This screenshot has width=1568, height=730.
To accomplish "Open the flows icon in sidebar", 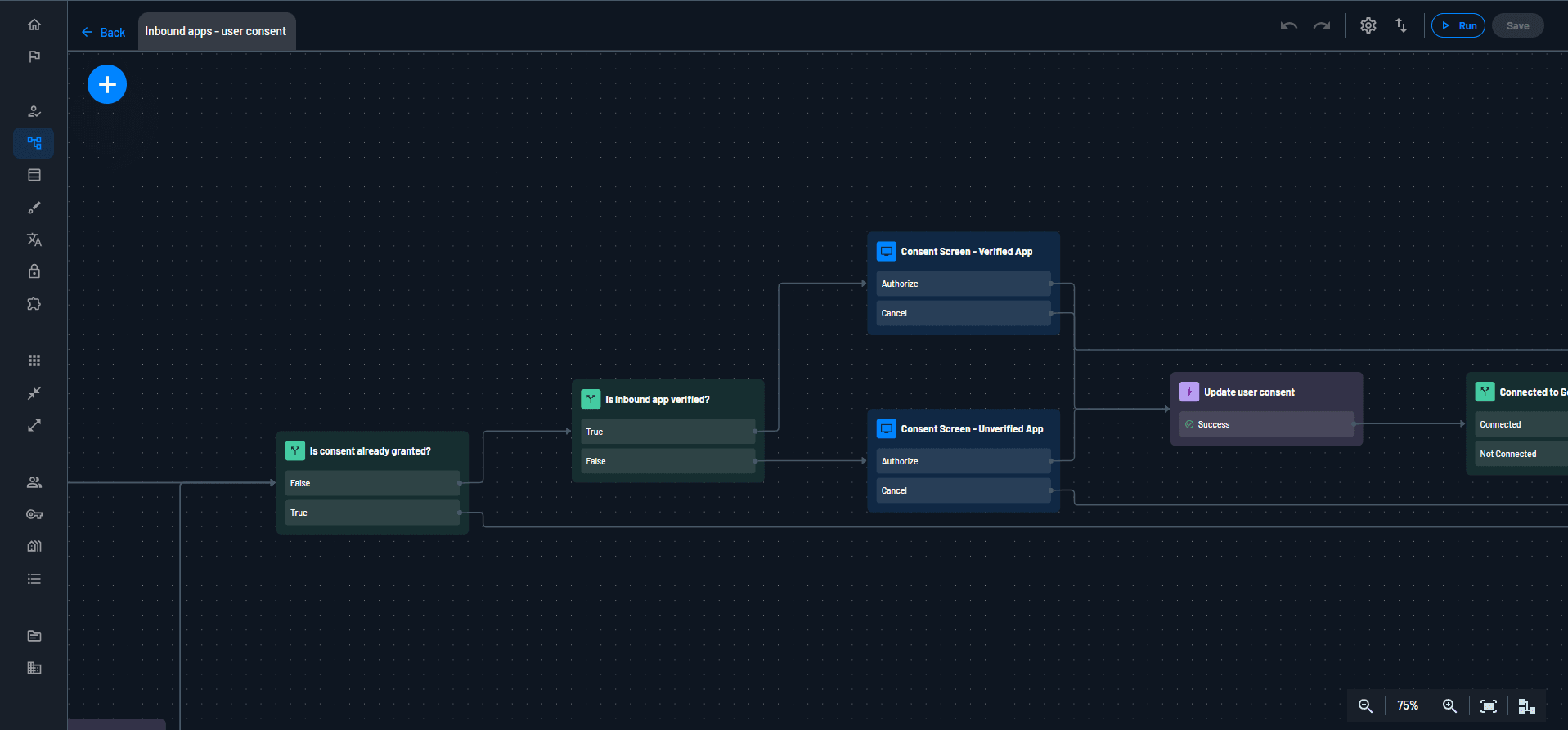I will pyautogui.click(x=34, y=143).
